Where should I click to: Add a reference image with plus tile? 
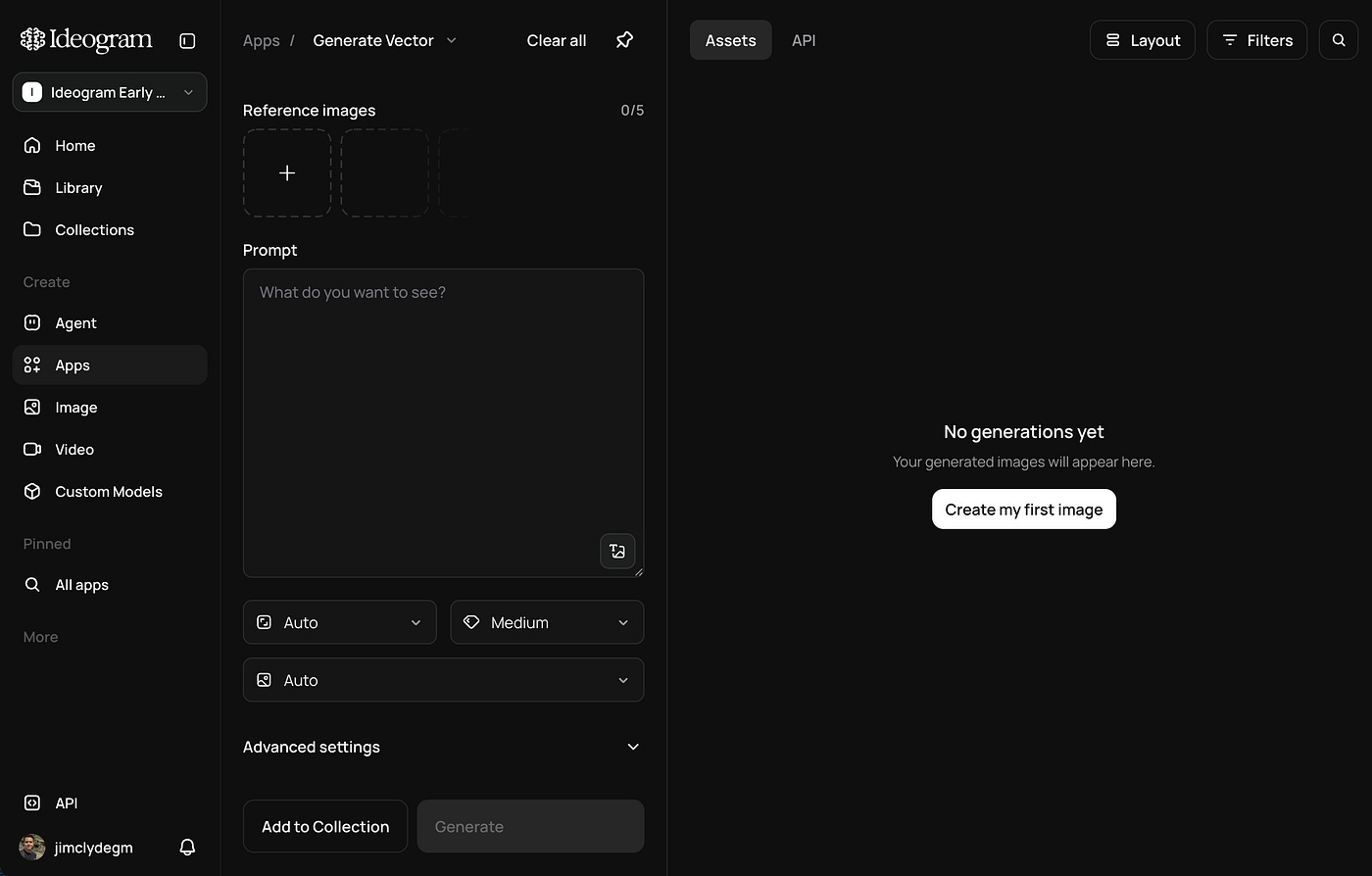click(287, 173)
